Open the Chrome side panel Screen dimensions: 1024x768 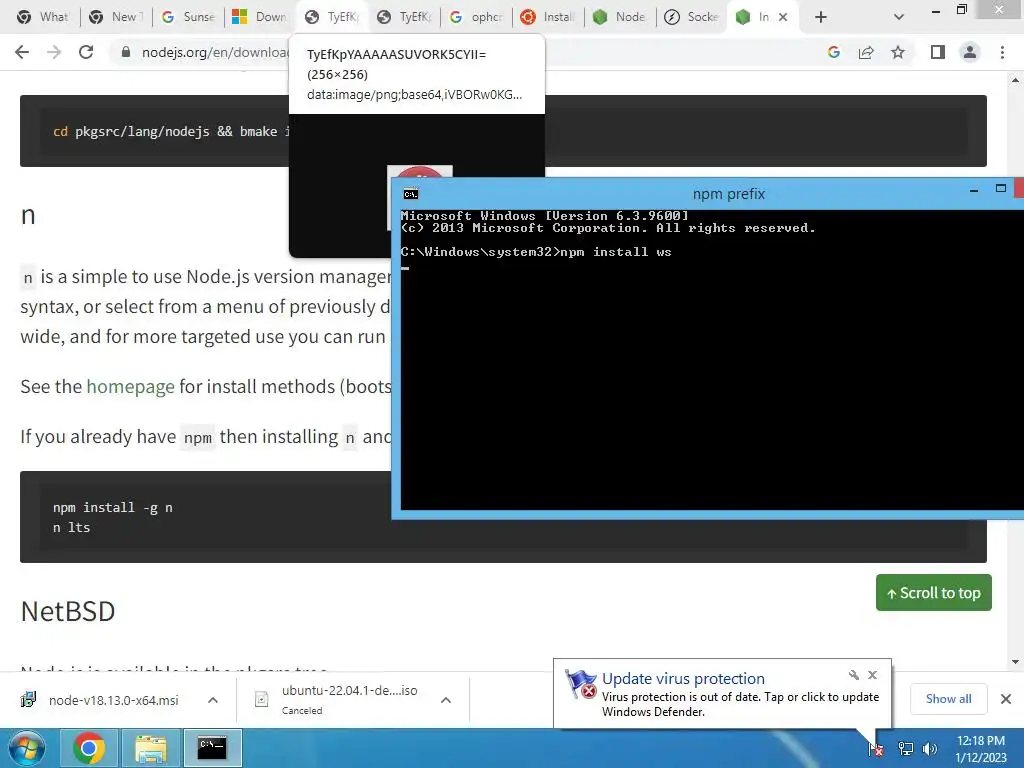[x=938, y=52]
